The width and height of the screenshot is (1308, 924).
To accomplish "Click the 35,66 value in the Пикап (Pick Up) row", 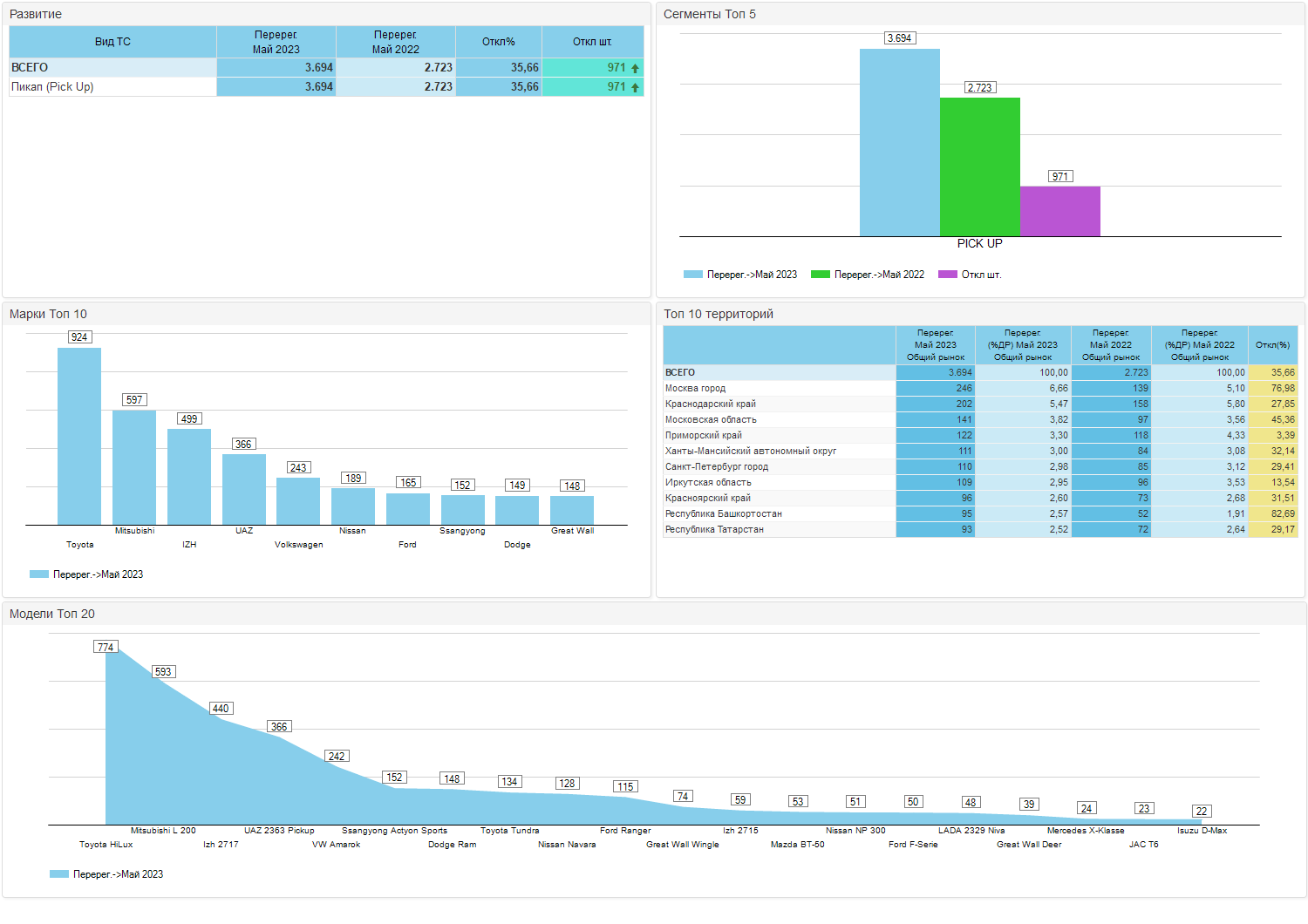I will 525,87.
